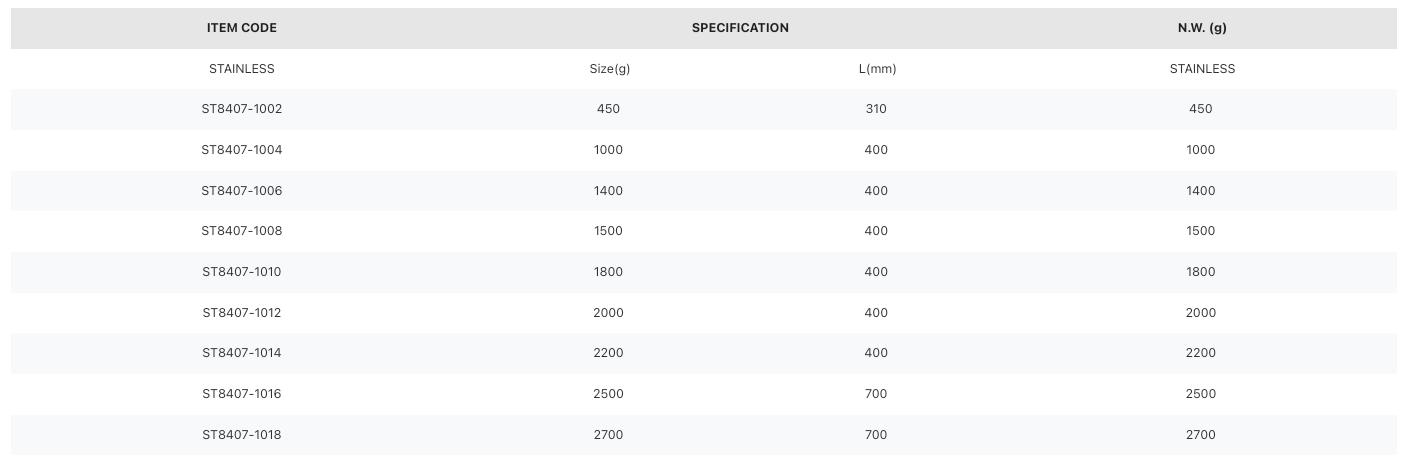
Task: Click the 700 length in the ST8407-1016 row
Action: 876,394
